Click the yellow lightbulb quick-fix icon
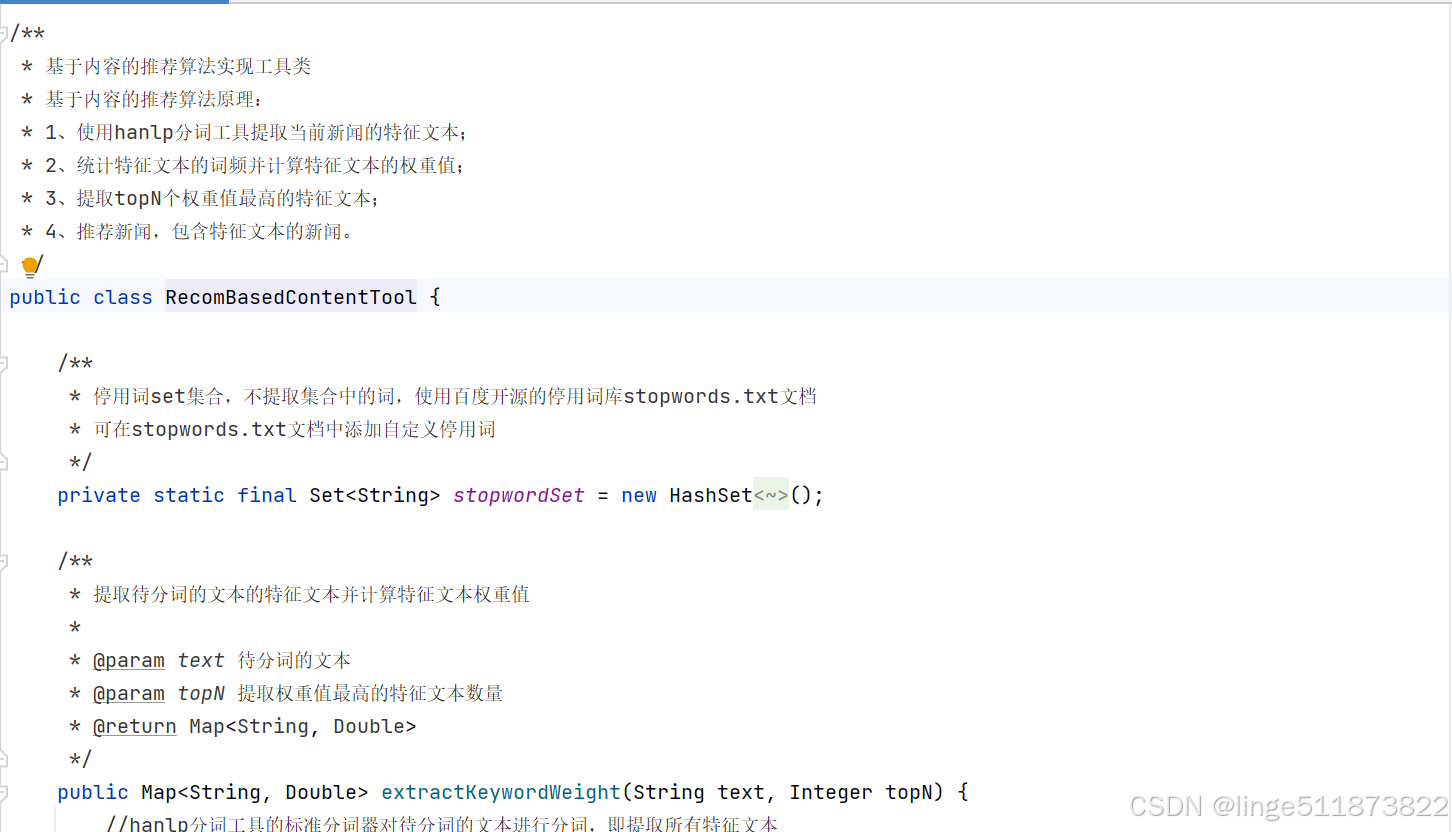This screenshot has height=832, width=1452. (30, 266)
